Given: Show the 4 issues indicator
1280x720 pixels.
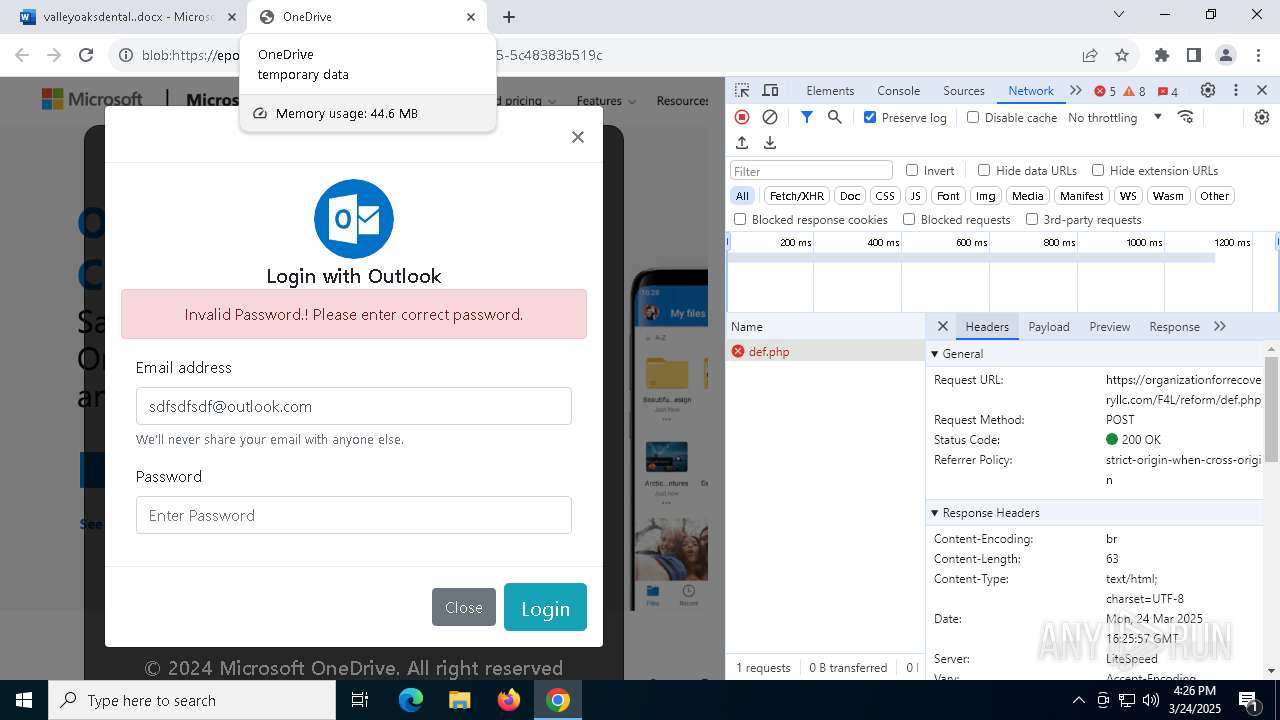Looking at the screenshot, I should 1168,91.
